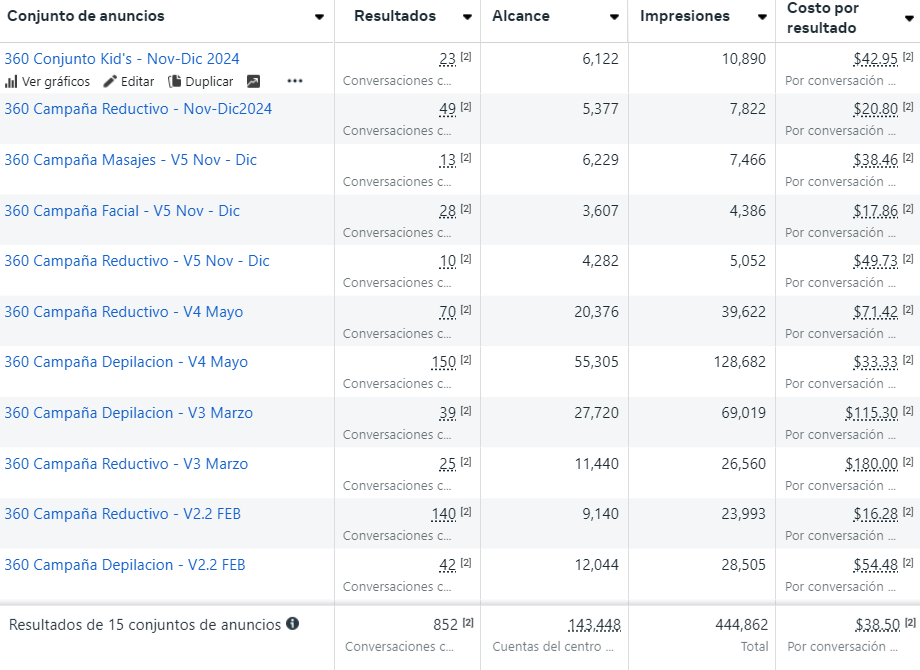Open 360 Campaña Masajes - V5 Nov - Dic
The height and width of the screenshot is (670, 920).
130,160
